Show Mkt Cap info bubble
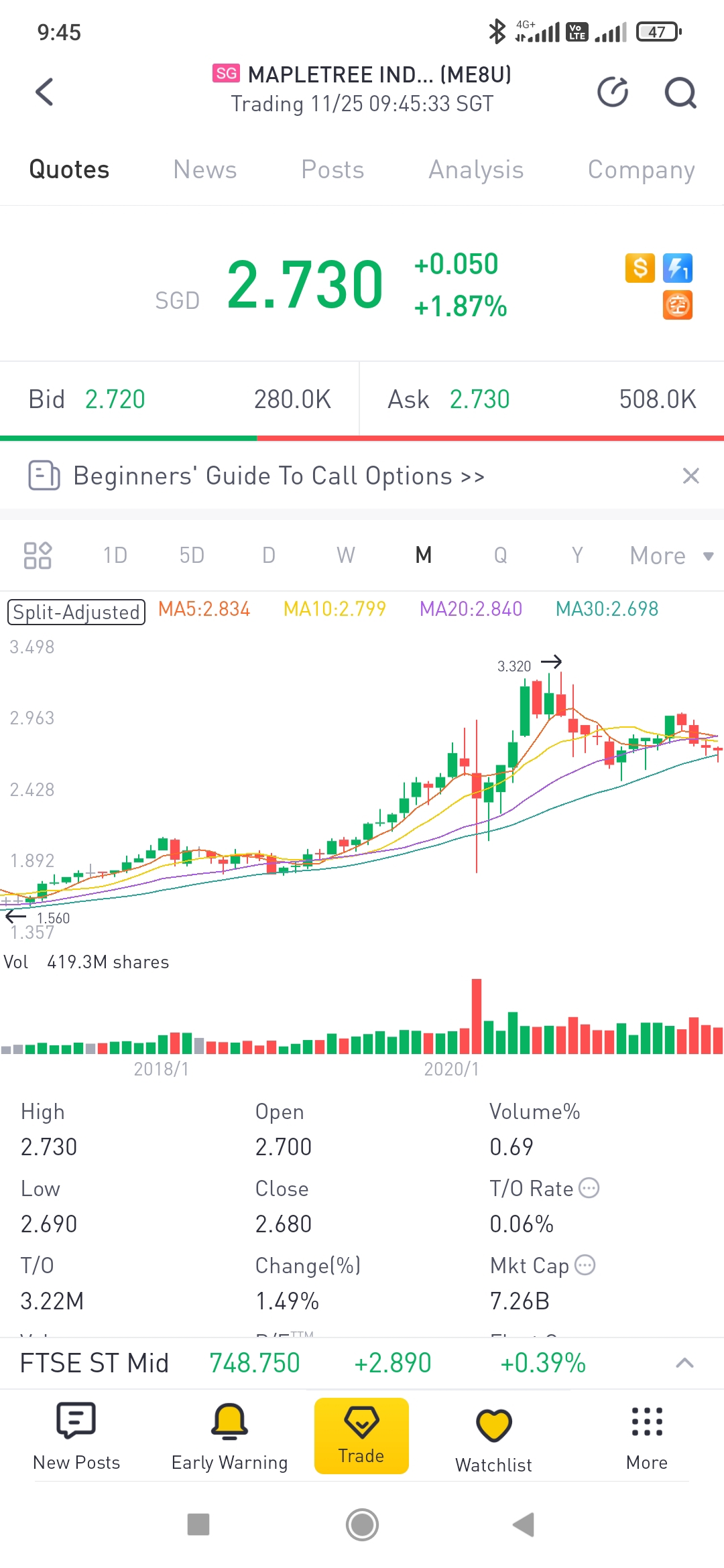Image resolution: width=724 pixels, height=1568 pixels. (x=585, y=1265)
